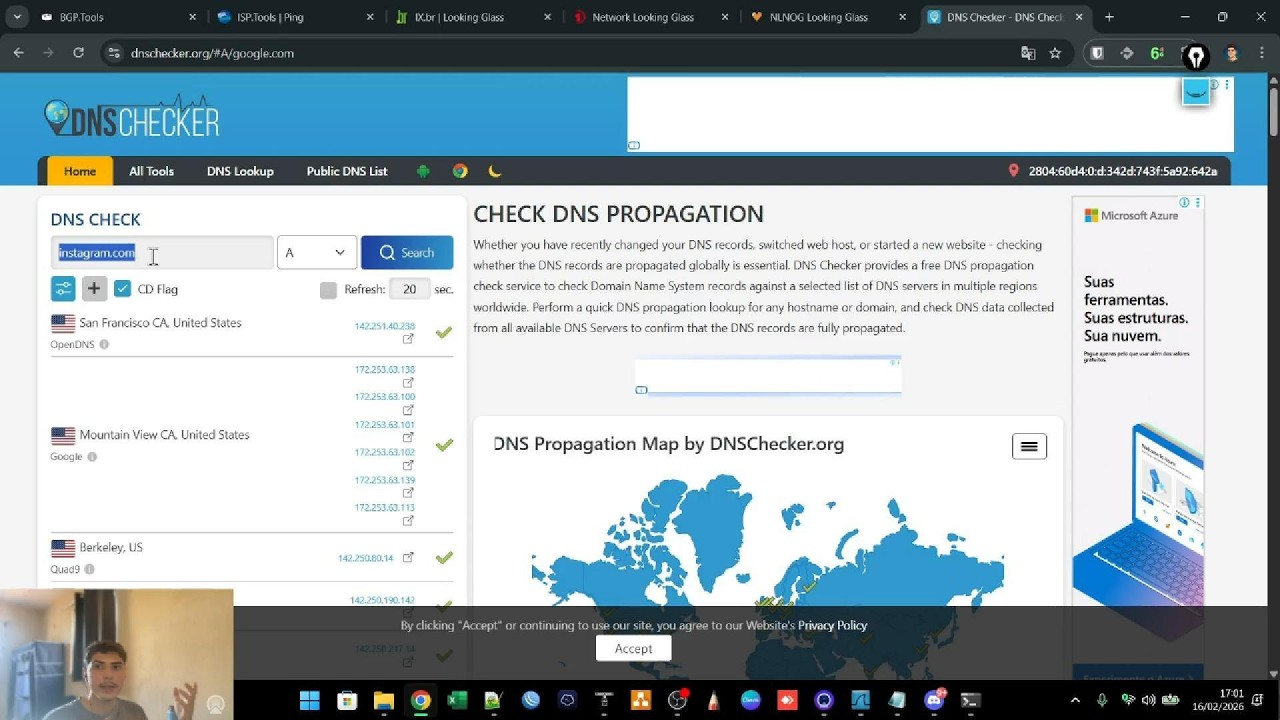The height and width of the screenshot is (720, 1280).
Task: Toggle the CD Flag checkbox
Action: 122,289
